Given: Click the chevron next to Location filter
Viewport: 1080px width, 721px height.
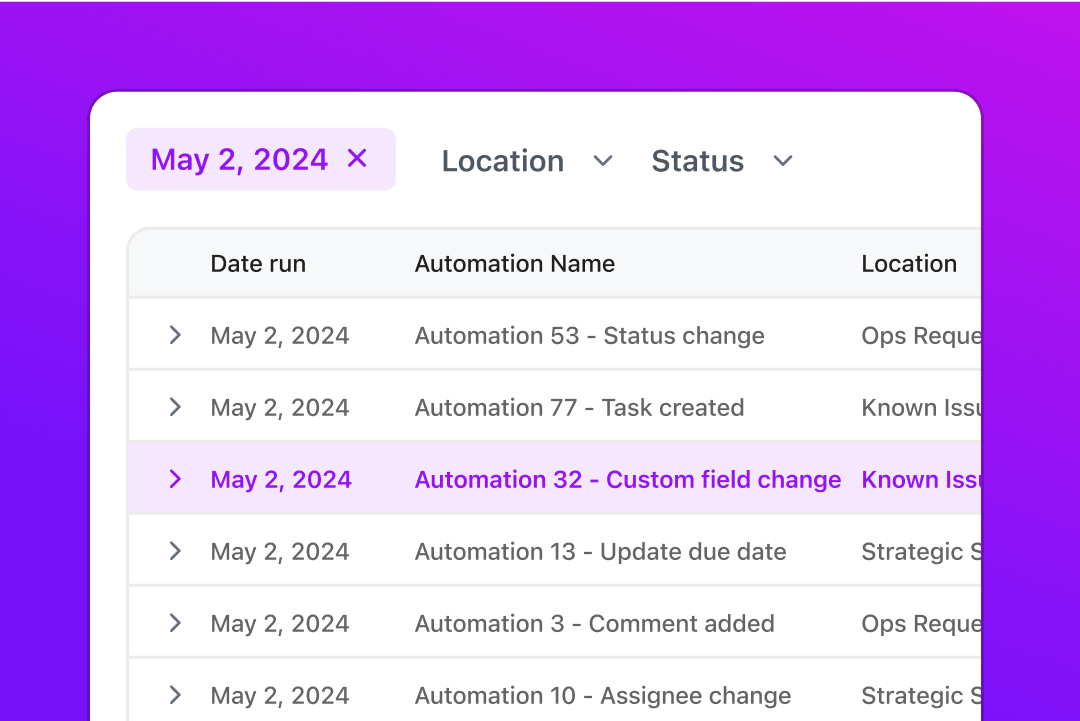Looking at the screenshot, I should [603, 160].
